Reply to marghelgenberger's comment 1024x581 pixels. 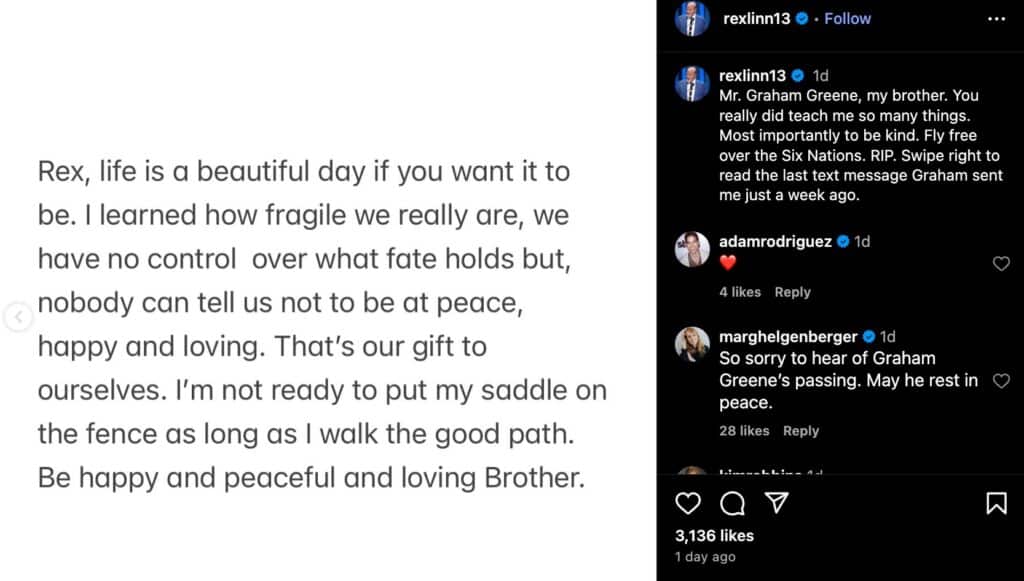tap(801, 431)
